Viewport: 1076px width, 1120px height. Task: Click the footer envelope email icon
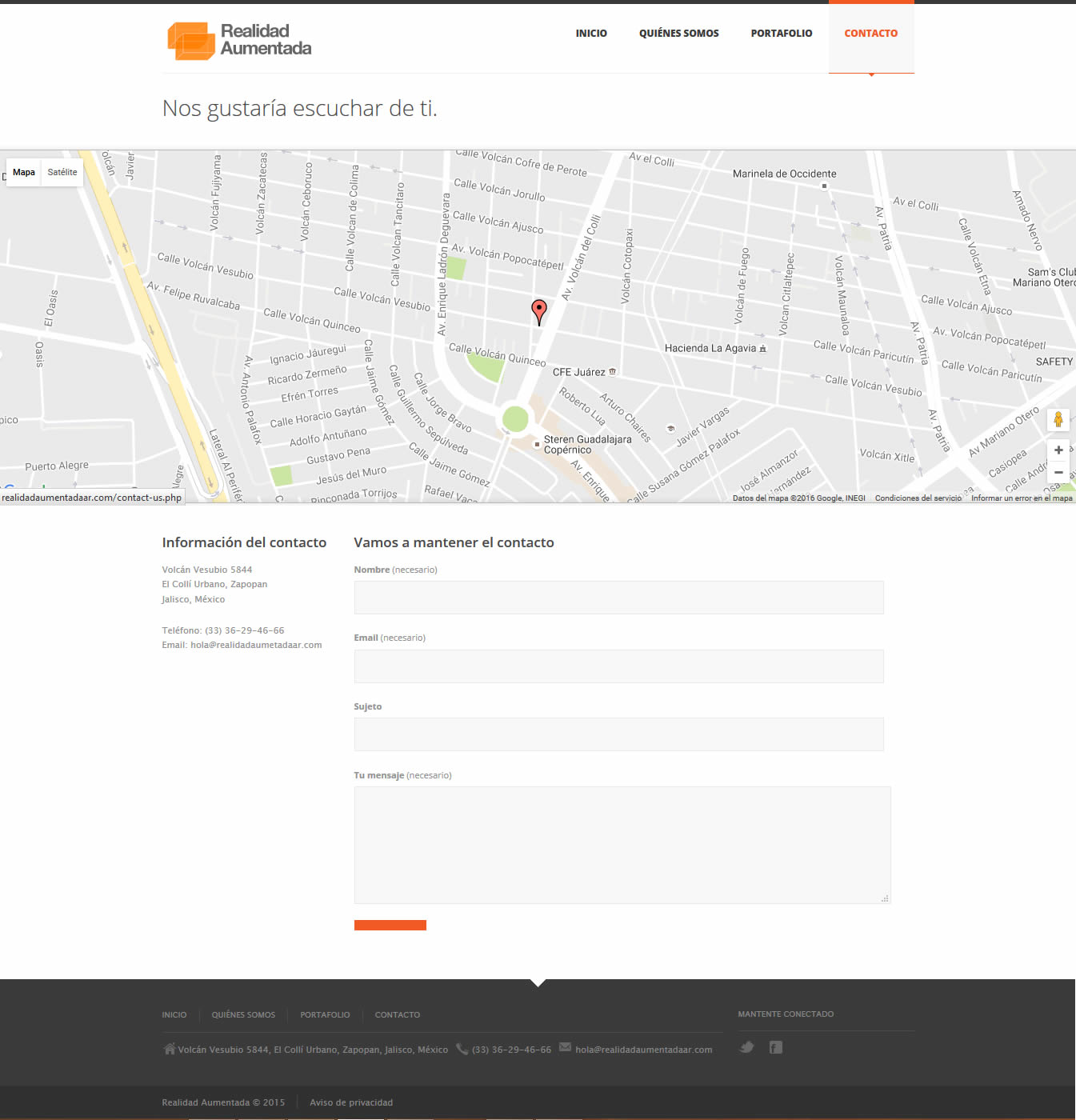click(565, 1047)
